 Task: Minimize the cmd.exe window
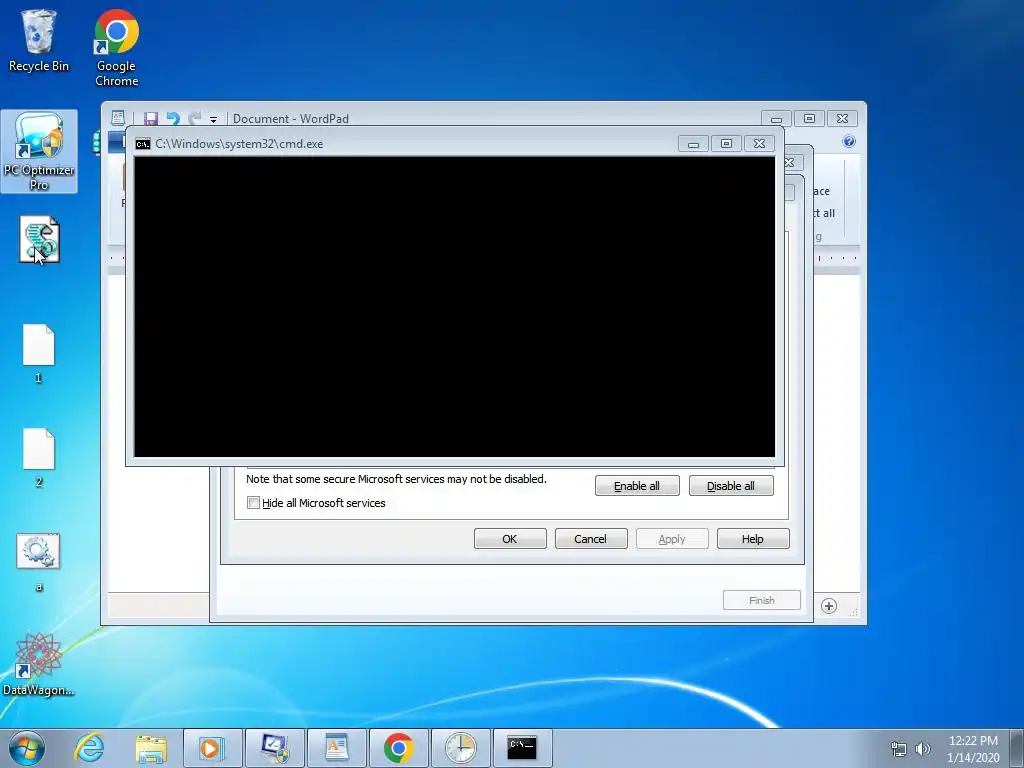693,144
